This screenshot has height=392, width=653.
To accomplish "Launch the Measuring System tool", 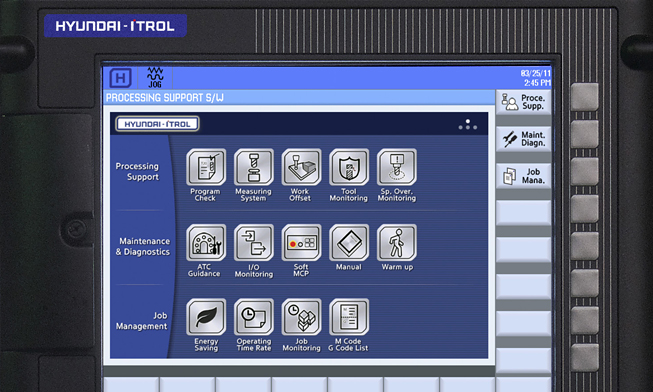I will click(254, 167).
